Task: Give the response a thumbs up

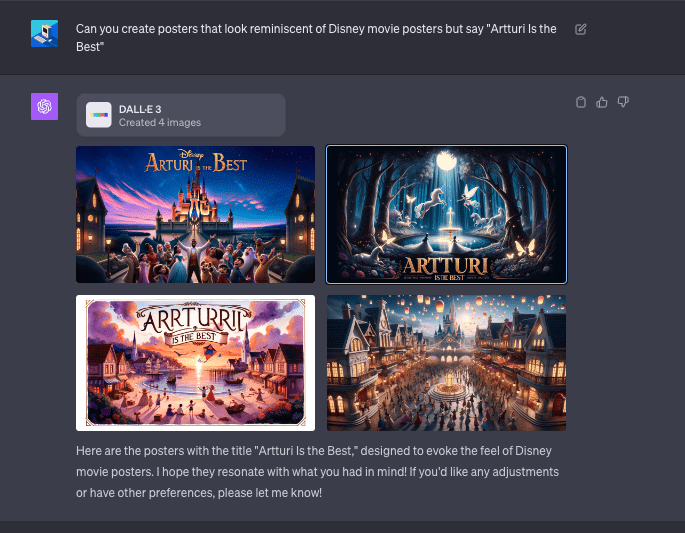Action: coord(602,102)
